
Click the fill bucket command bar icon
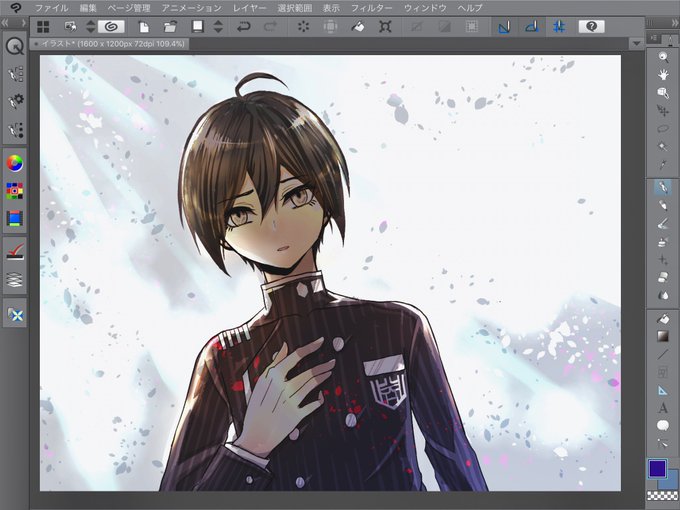(x=358, y=27)
